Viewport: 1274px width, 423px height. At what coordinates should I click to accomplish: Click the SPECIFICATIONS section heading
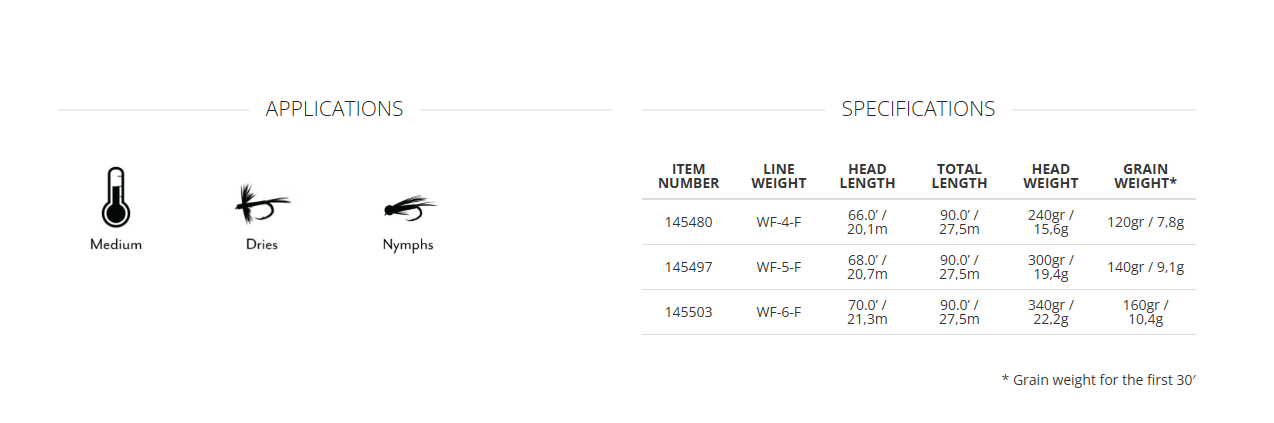click(x=918, y=109)
